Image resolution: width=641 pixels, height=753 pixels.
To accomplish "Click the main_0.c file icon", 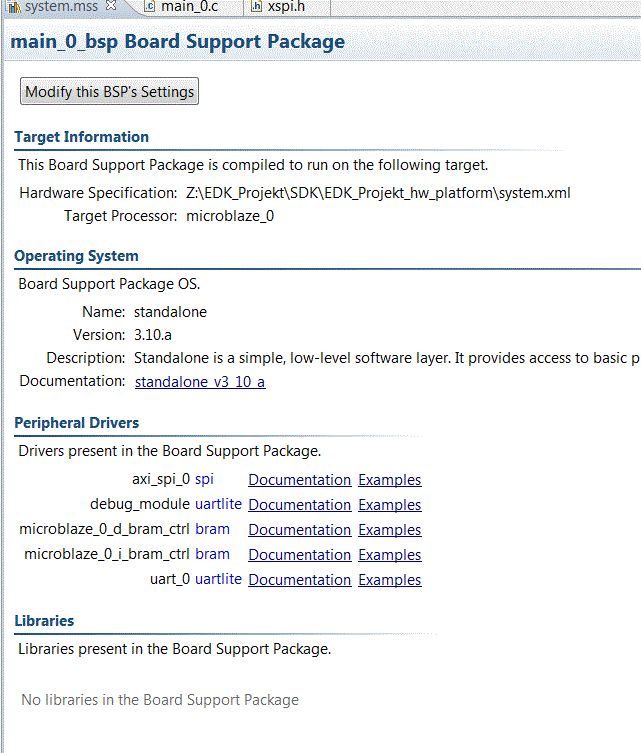I will (149, 7).
